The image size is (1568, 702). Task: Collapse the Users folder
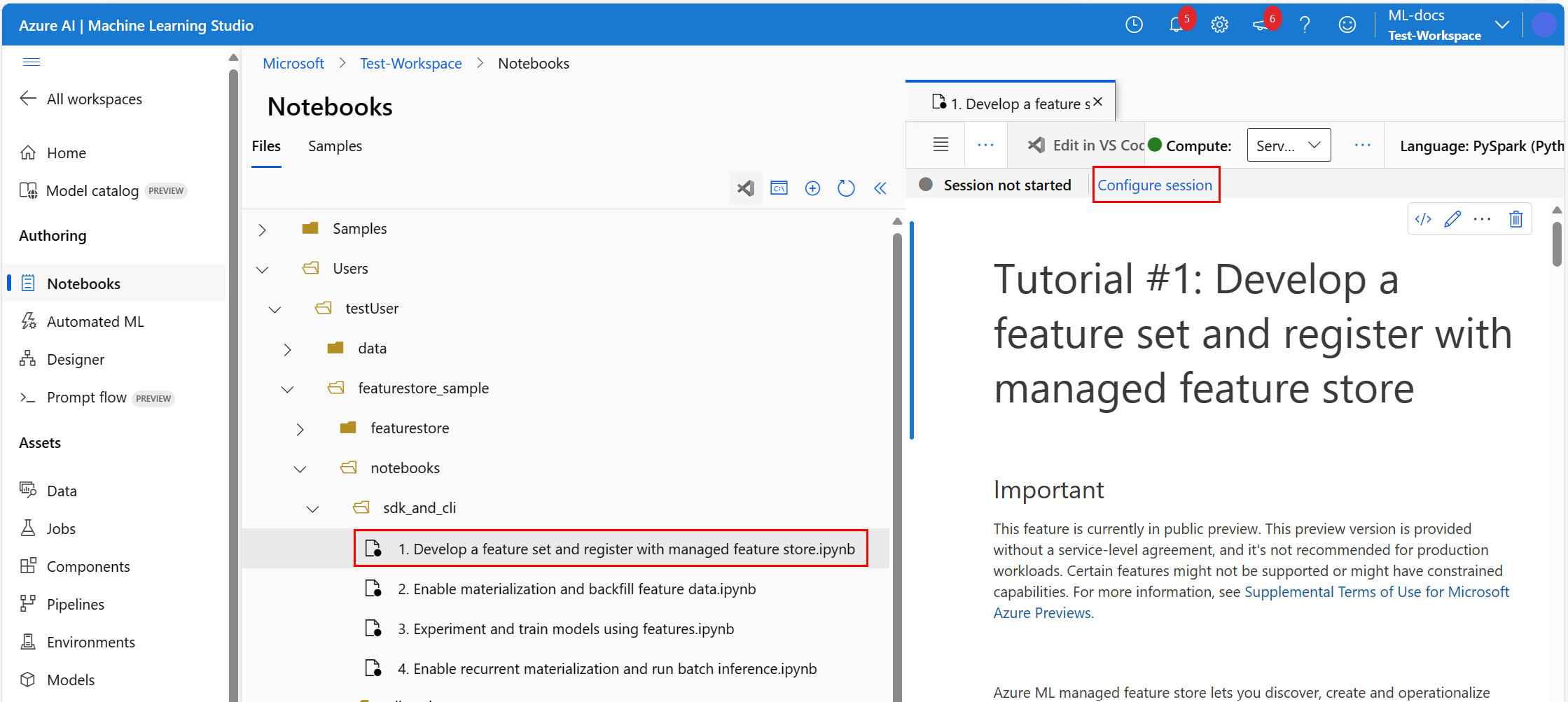click(x=262, y=269)
